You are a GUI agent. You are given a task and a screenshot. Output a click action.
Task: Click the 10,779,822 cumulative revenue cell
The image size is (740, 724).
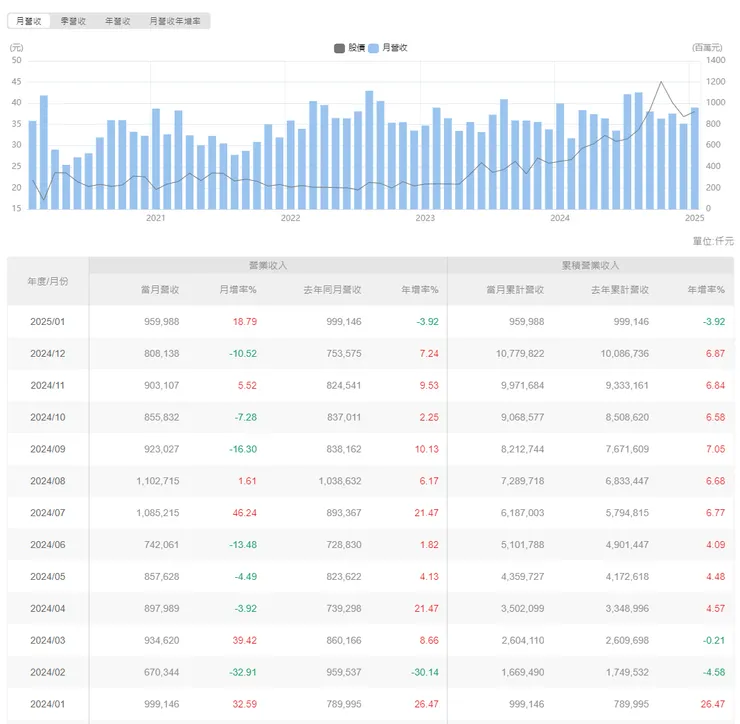coord(520,354)
